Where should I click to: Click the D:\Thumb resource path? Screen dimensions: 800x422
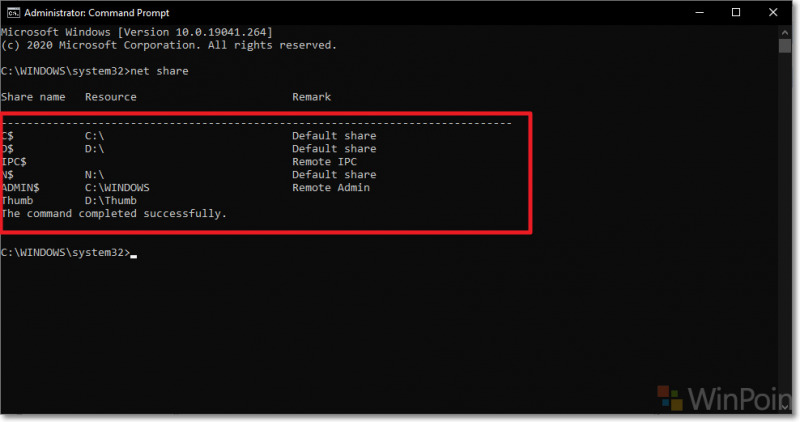tap(111, 201)
